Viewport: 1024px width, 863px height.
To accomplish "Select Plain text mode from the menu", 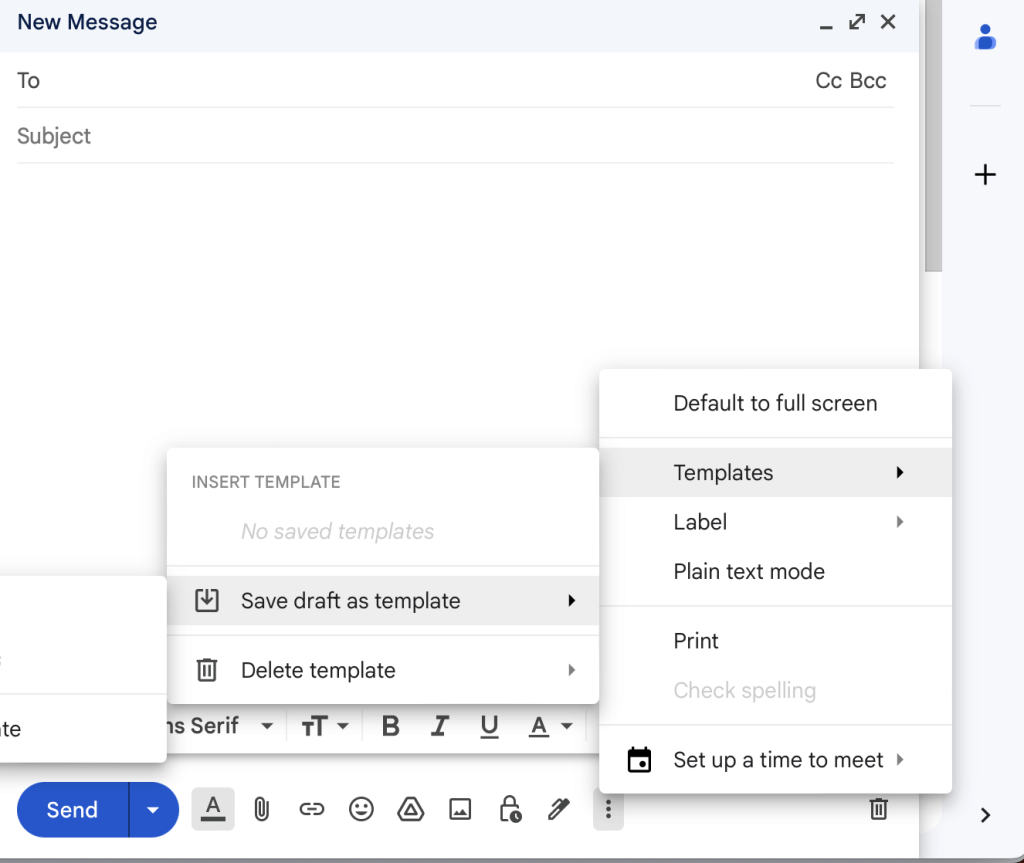I will [749, 571].
